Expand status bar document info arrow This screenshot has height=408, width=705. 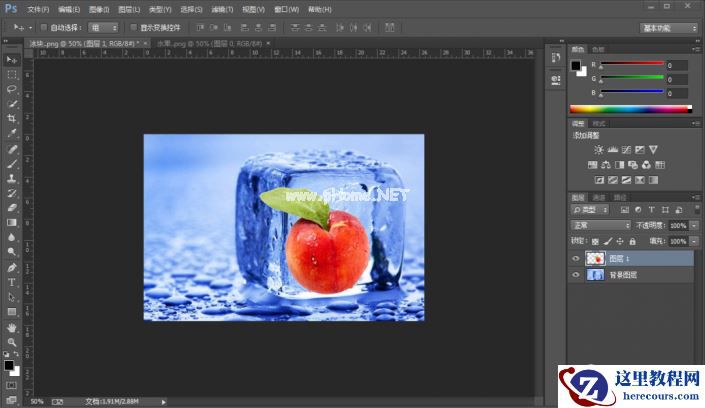click(164, 402)
